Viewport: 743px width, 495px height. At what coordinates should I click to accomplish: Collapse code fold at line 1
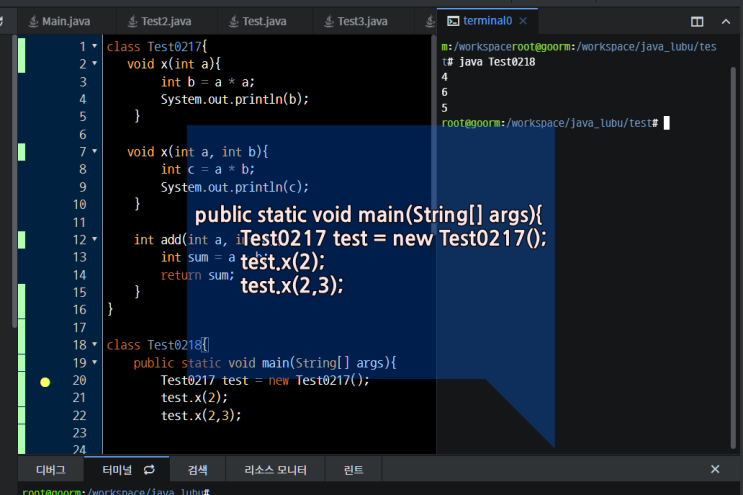94,46
